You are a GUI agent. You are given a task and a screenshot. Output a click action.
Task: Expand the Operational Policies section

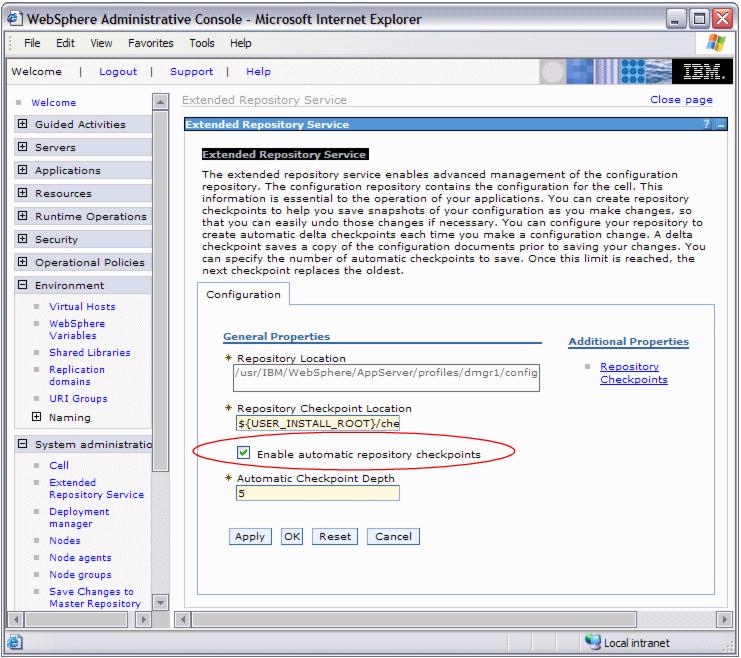pos(22,261)
